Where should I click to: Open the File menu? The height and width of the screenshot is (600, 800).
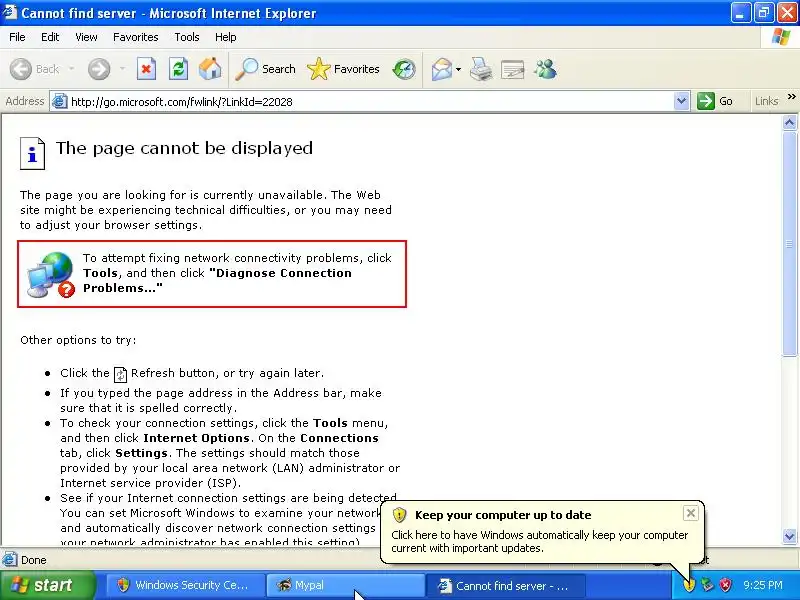click(17, 37)
